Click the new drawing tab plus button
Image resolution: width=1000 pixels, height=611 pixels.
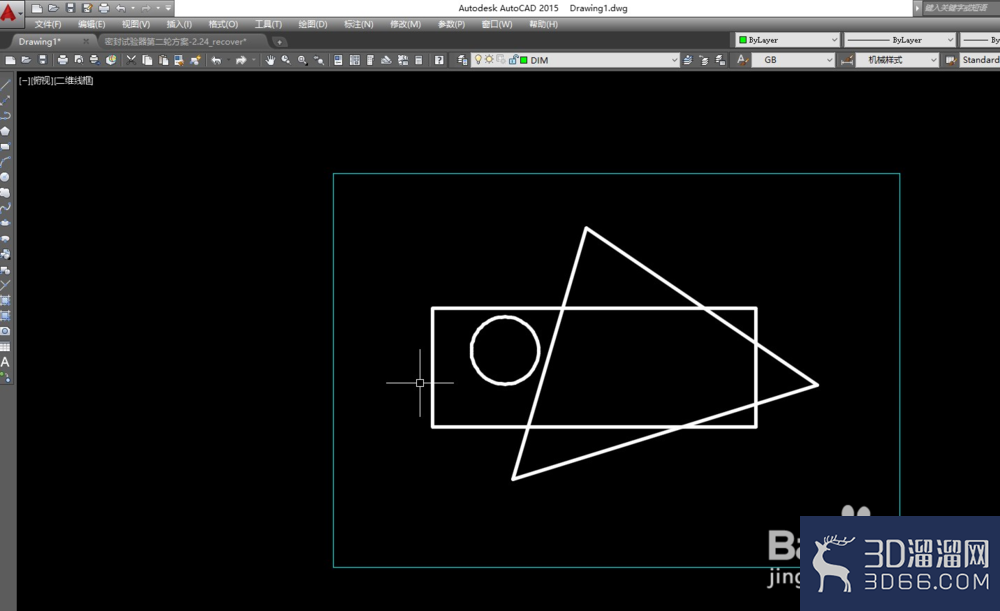pos(279,42)
